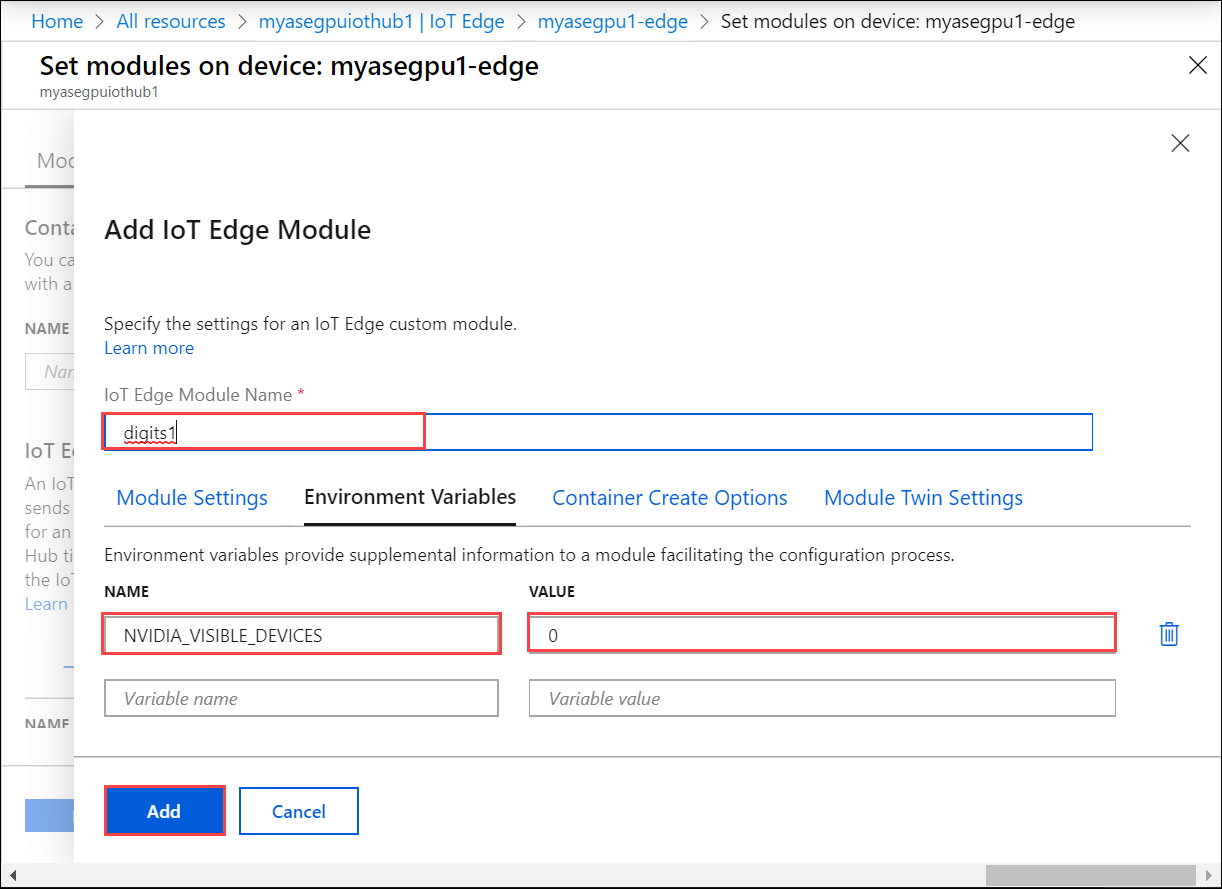Navigate to Home via breadcrumb
This screenshot has width=1222, height=889.
click(56, 20)
